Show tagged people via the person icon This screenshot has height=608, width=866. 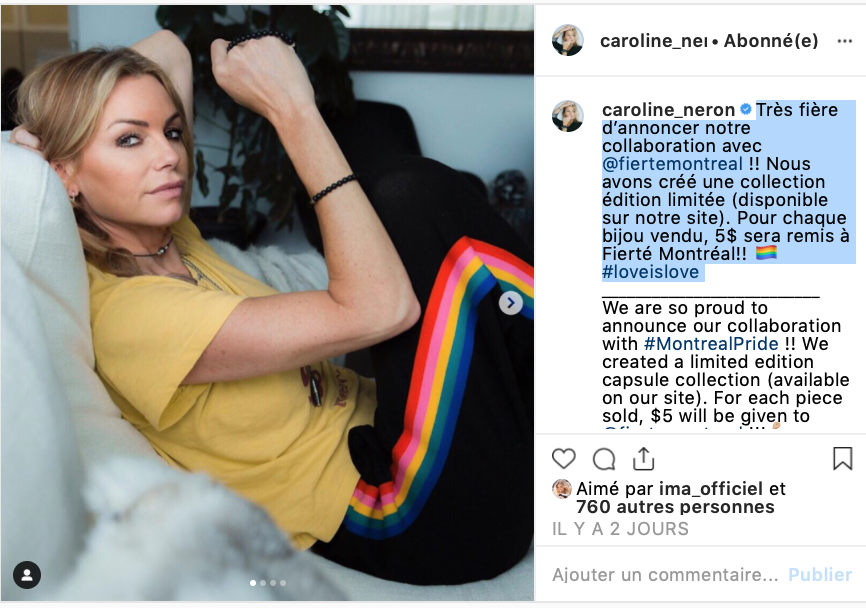coord(27,575)
